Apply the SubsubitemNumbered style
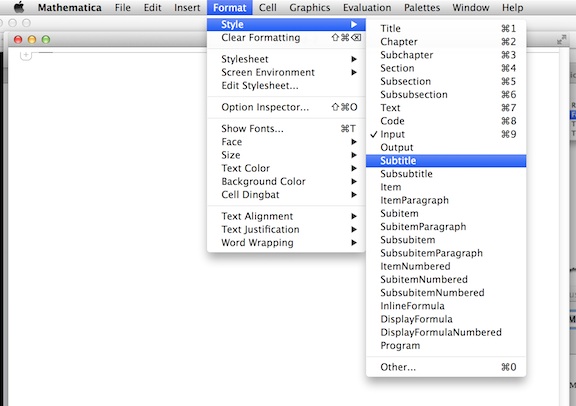This screenshot has width=576, height=406. [x=446, y=293]
